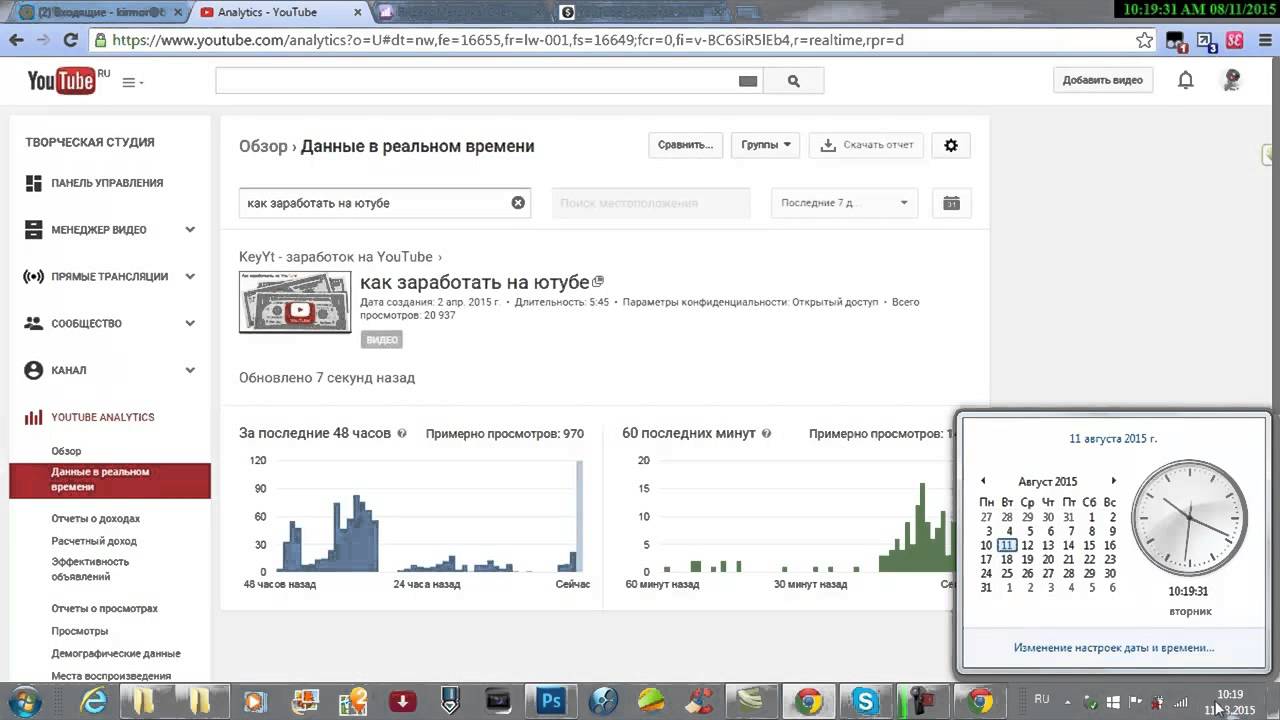Click the Добавить видео button
Screen dimensions: 1280x720
1102,80
